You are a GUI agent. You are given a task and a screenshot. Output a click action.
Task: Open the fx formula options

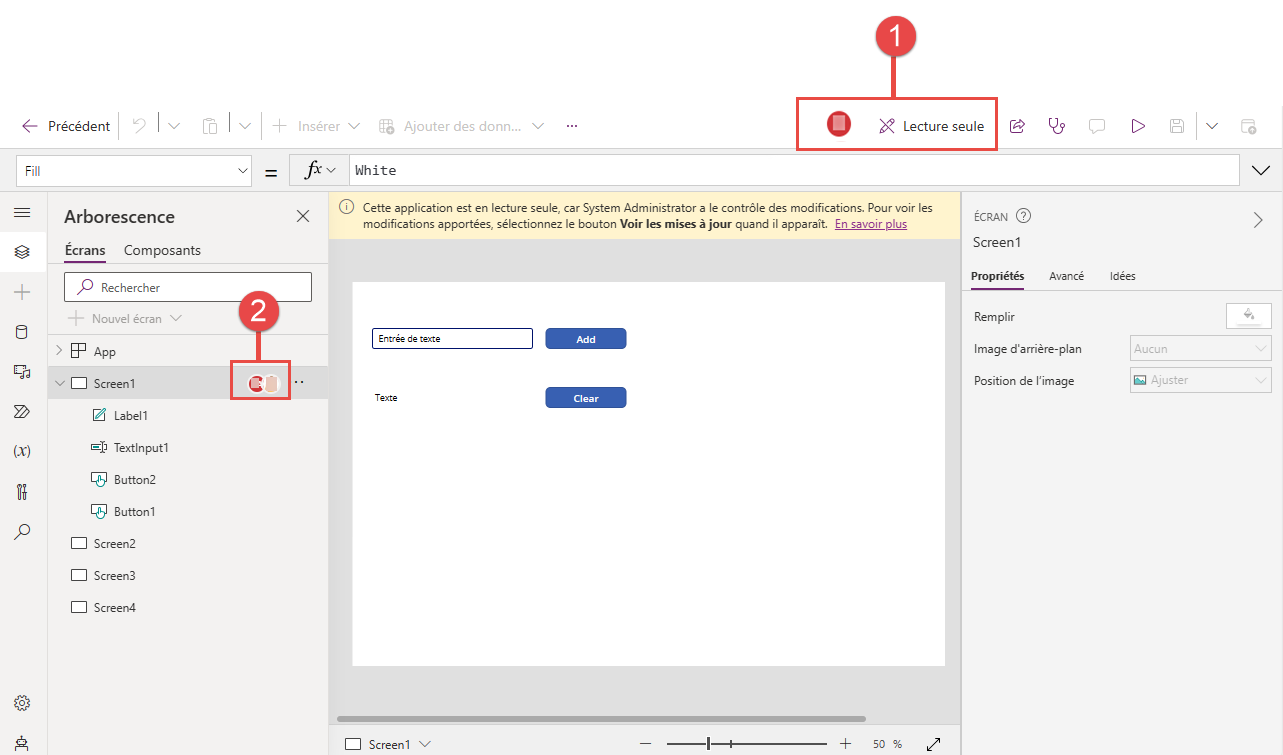(320, 170)
